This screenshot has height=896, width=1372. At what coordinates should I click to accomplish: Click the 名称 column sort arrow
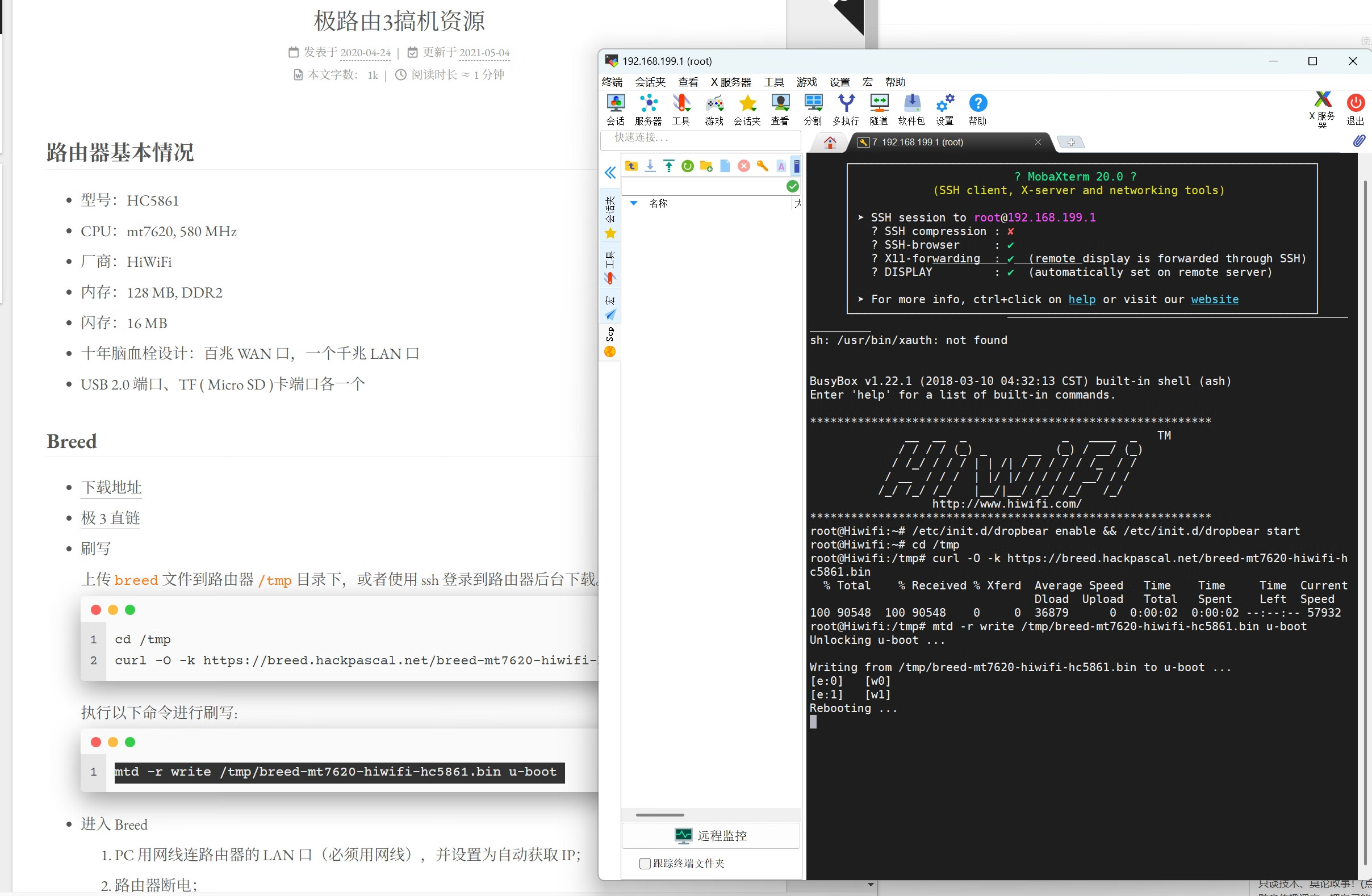tap(634, 203)
